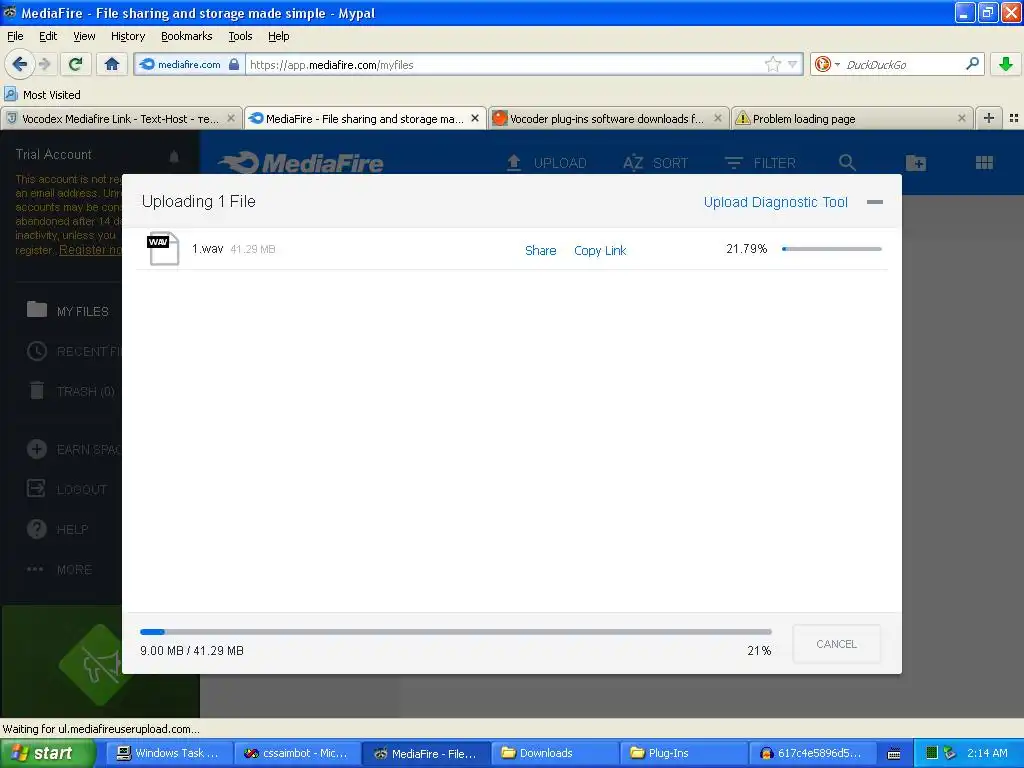Click the UPLOAD button in header
The height and width of the screenshot is (768, 1024).
pos(547,163)
